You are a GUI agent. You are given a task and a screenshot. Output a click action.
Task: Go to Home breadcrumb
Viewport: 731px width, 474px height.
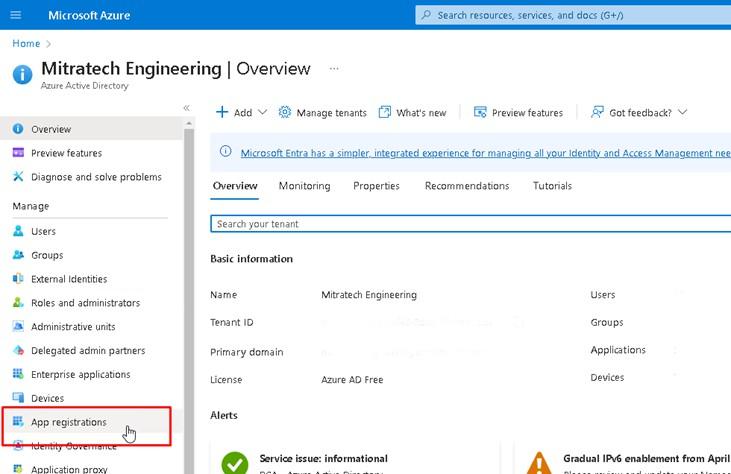(x=26, y=43)
